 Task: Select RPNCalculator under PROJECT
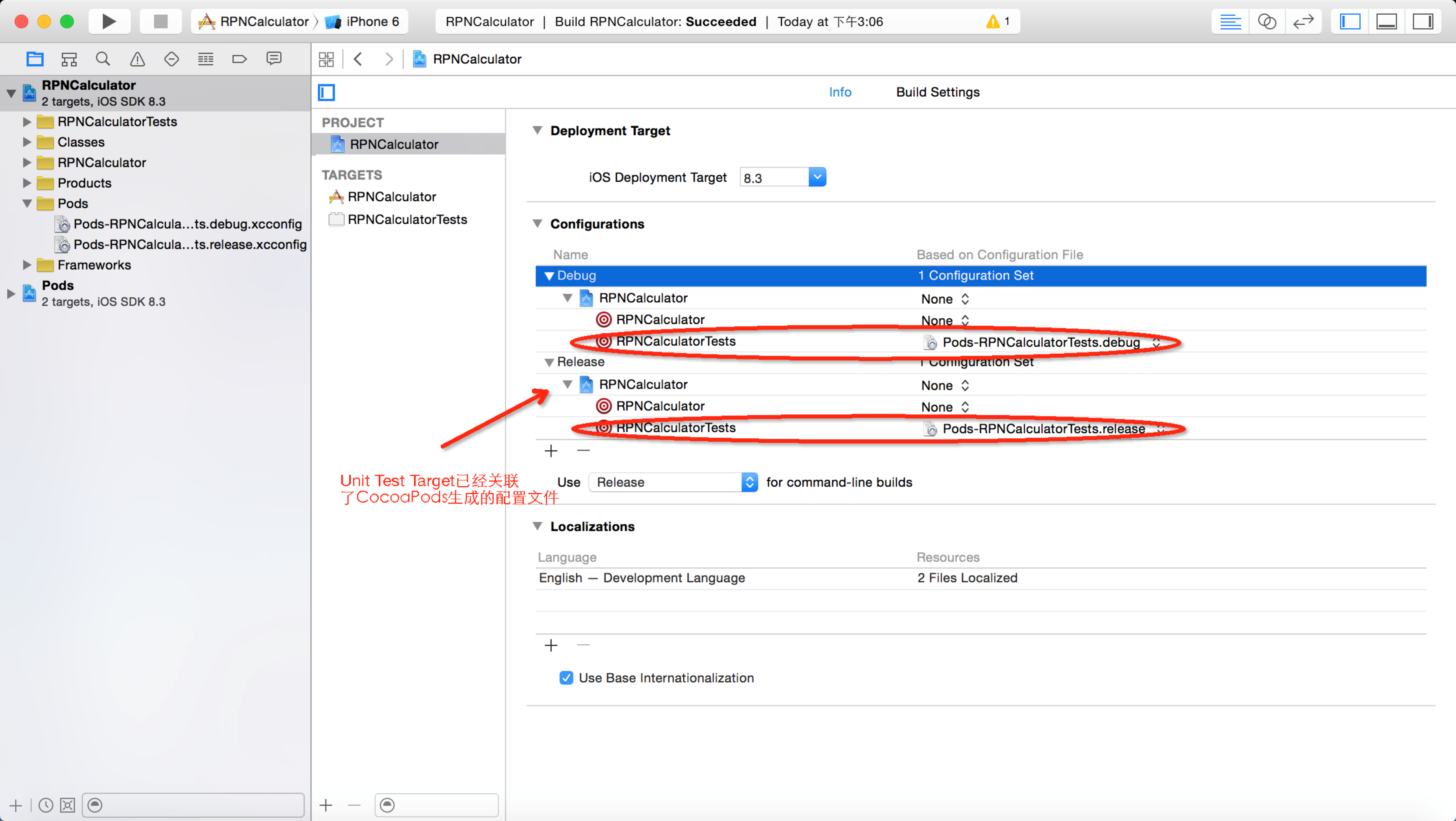(408, 144)
